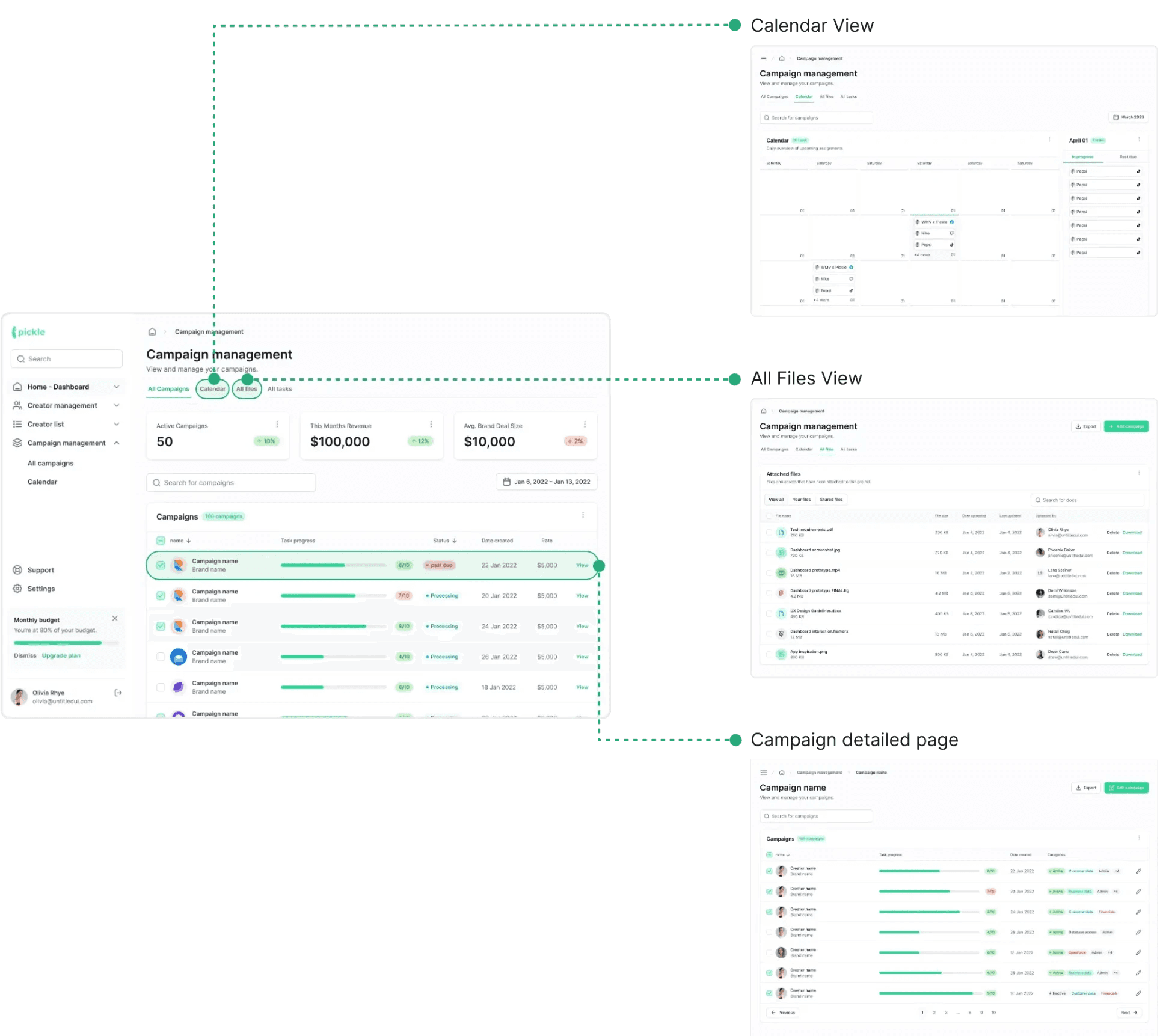The height and width of the screenshot is (1036, 1160).
Task: Open the Settings gear in the sidebar
Action: coord(17,589)
